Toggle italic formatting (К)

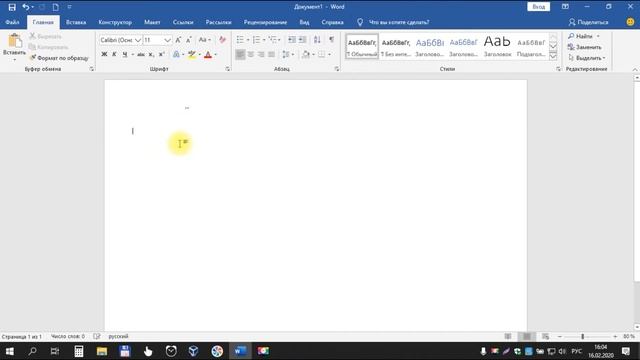tap(114, 54)
